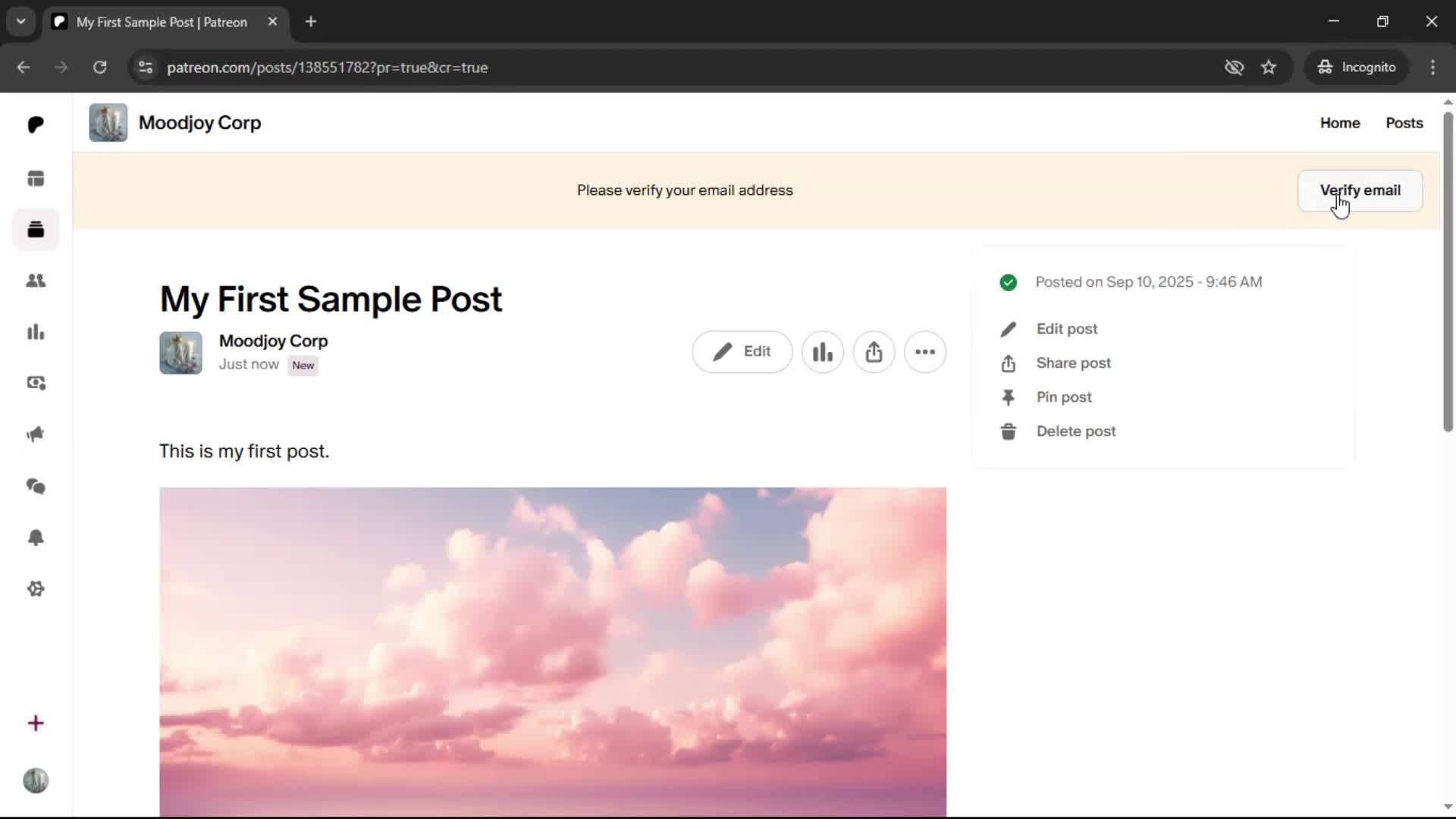Image resolution: width=1456 pixels, height=819 pixels.
Task: Click the plus create icon in sidebar
Action: pyautogui.click(x=36, y=723)
